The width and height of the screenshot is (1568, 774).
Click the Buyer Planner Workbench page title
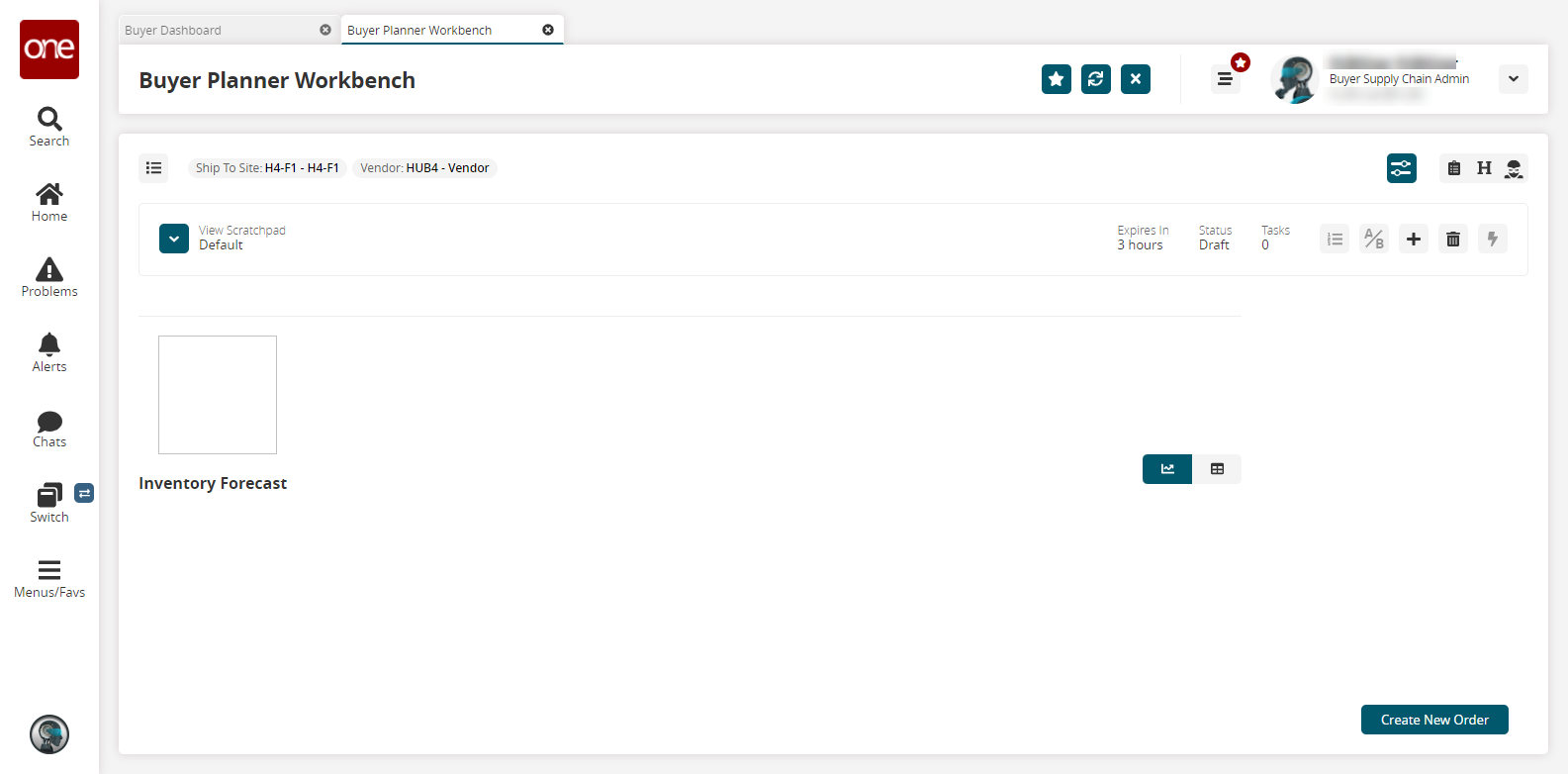[277, 80]
